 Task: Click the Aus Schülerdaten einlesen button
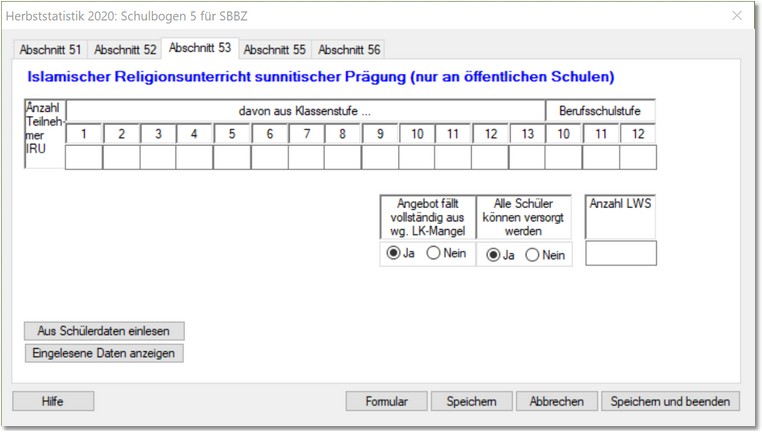click(104, 331)
